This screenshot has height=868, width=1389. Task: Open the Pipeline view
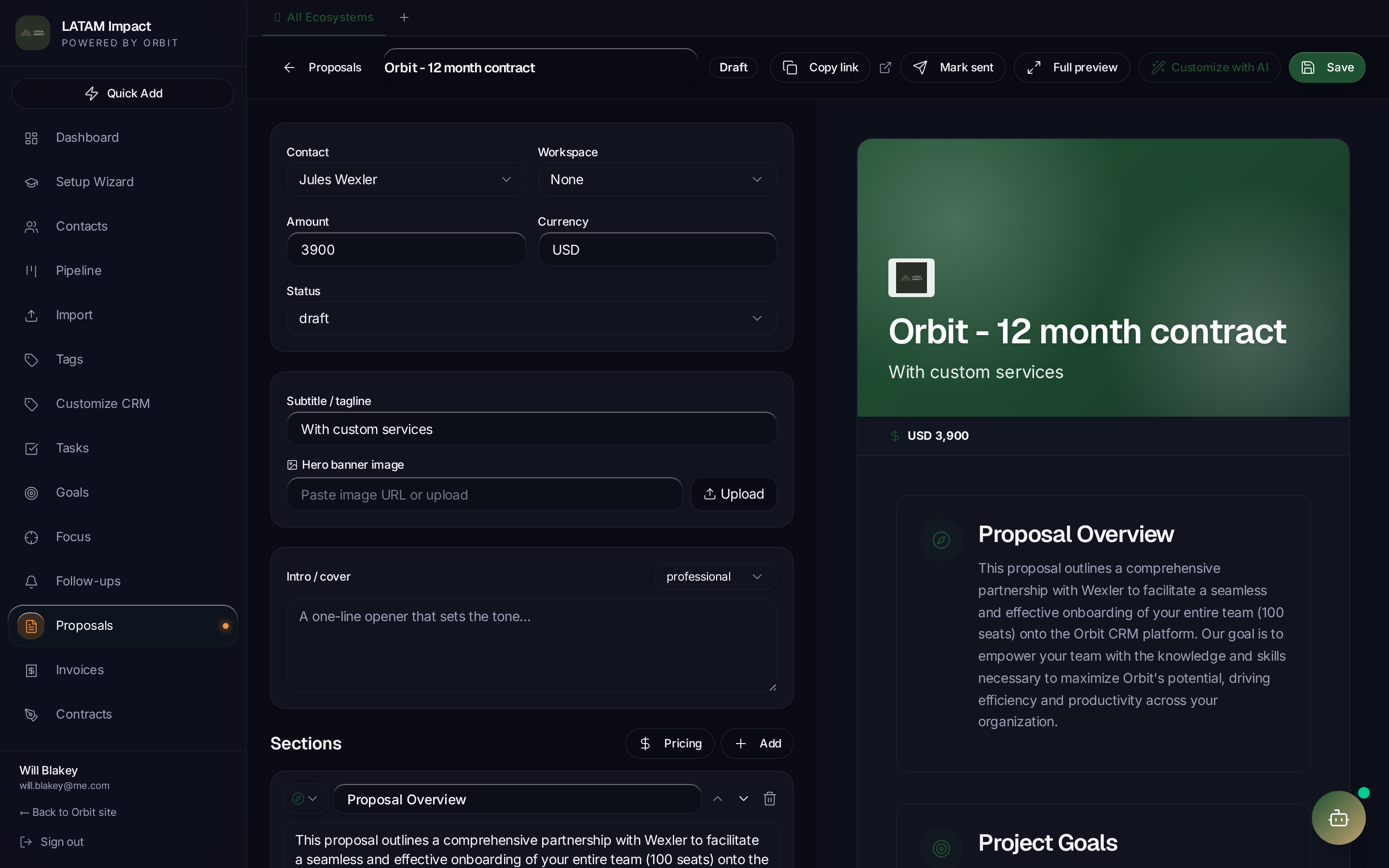coord(123,271)
